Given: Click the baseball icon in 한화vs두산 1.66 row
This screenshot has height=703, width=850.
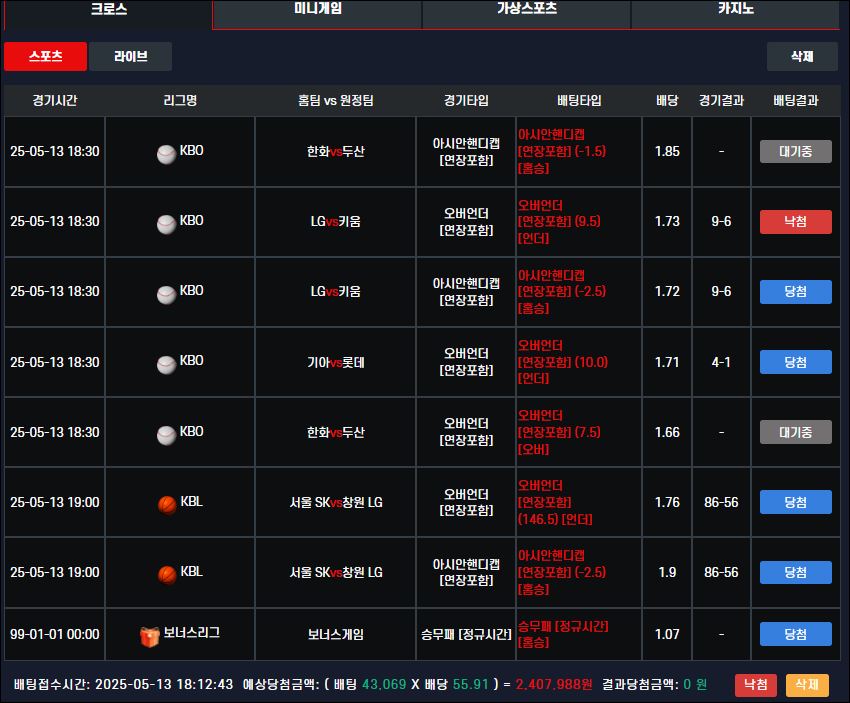Looking at the screenshot, I should pos(166,435).
